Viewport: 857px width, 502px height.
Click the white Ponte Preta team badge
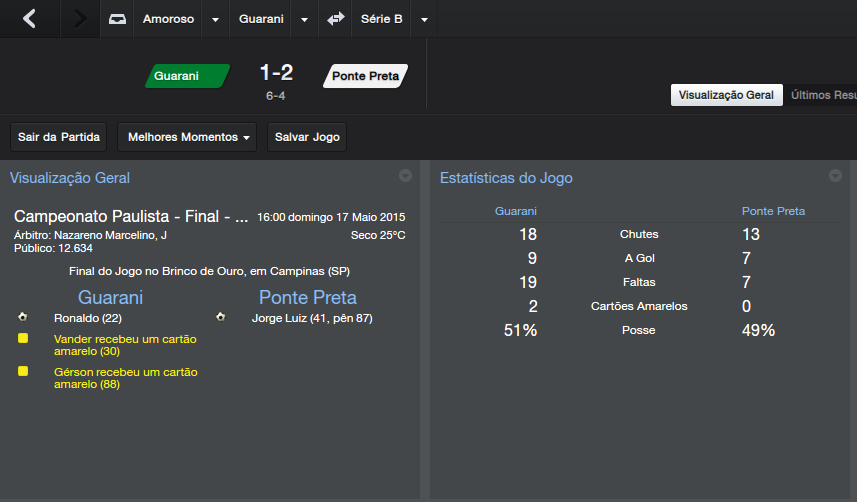pyautogui.click(x=365, y=76)
